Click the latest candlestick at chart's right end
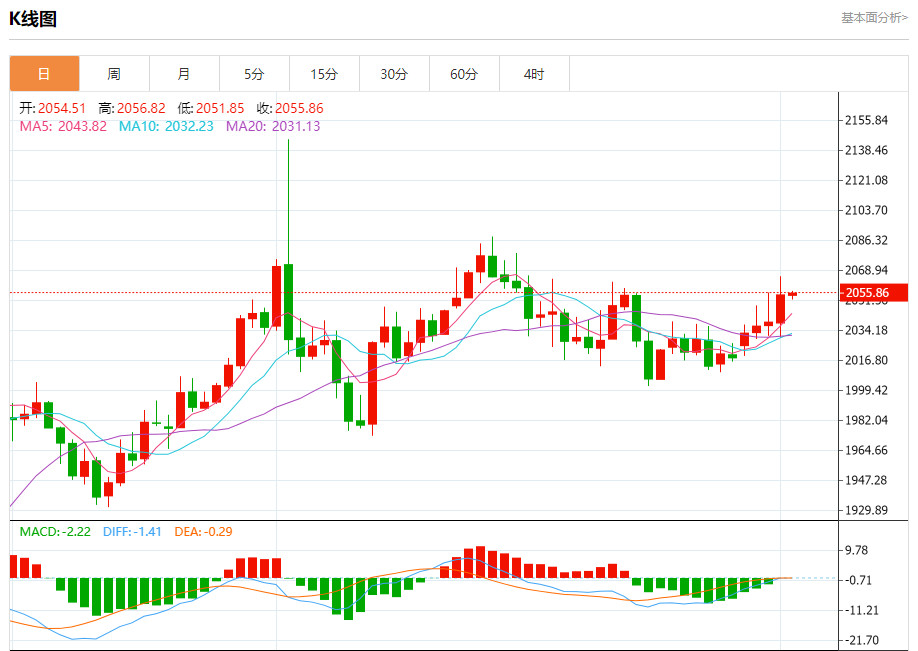 pyautogui.click(x=793, y=294)
